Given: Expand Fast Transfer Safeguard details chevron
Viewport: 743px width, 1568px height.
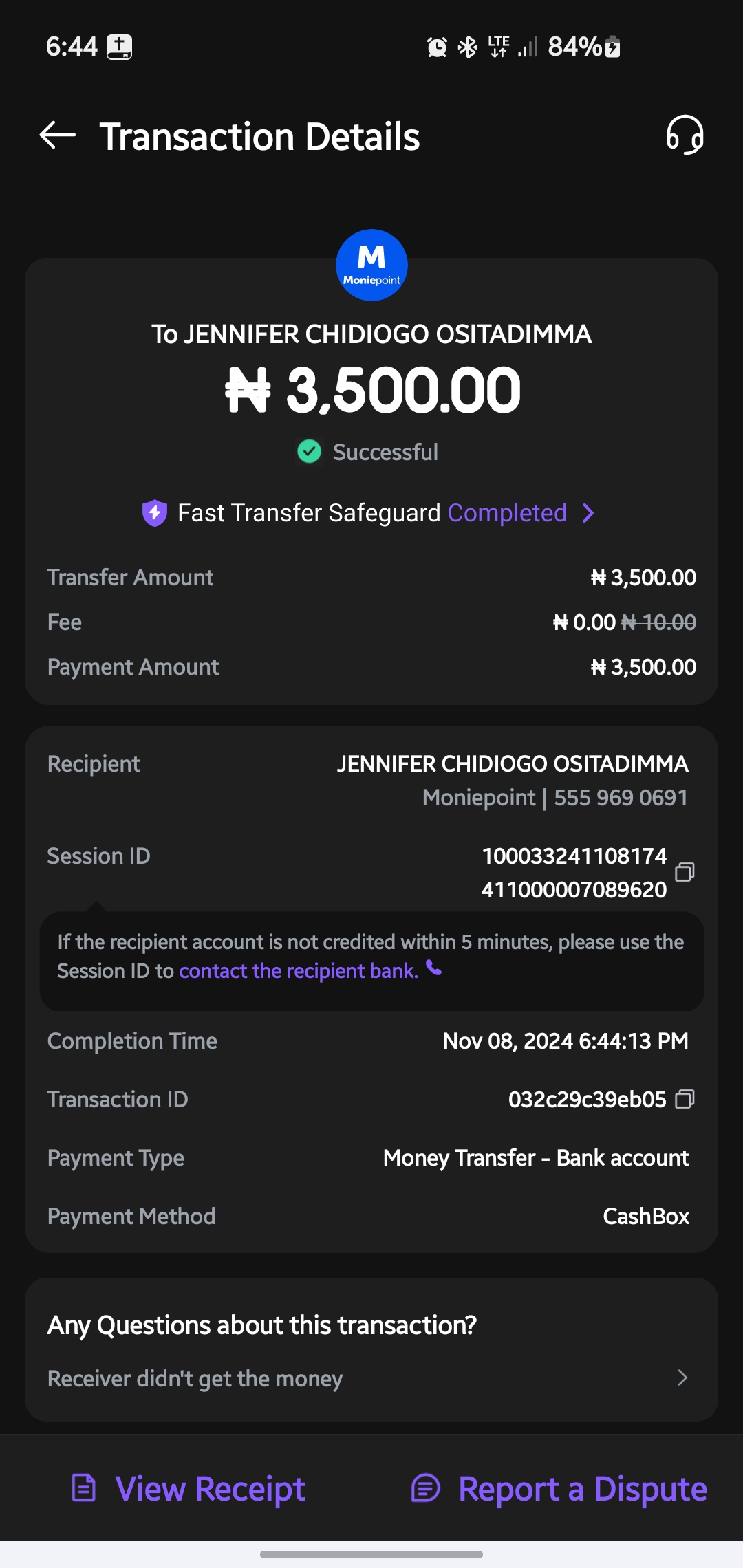Looking at the screenshot, I should [x=588, y=513].
